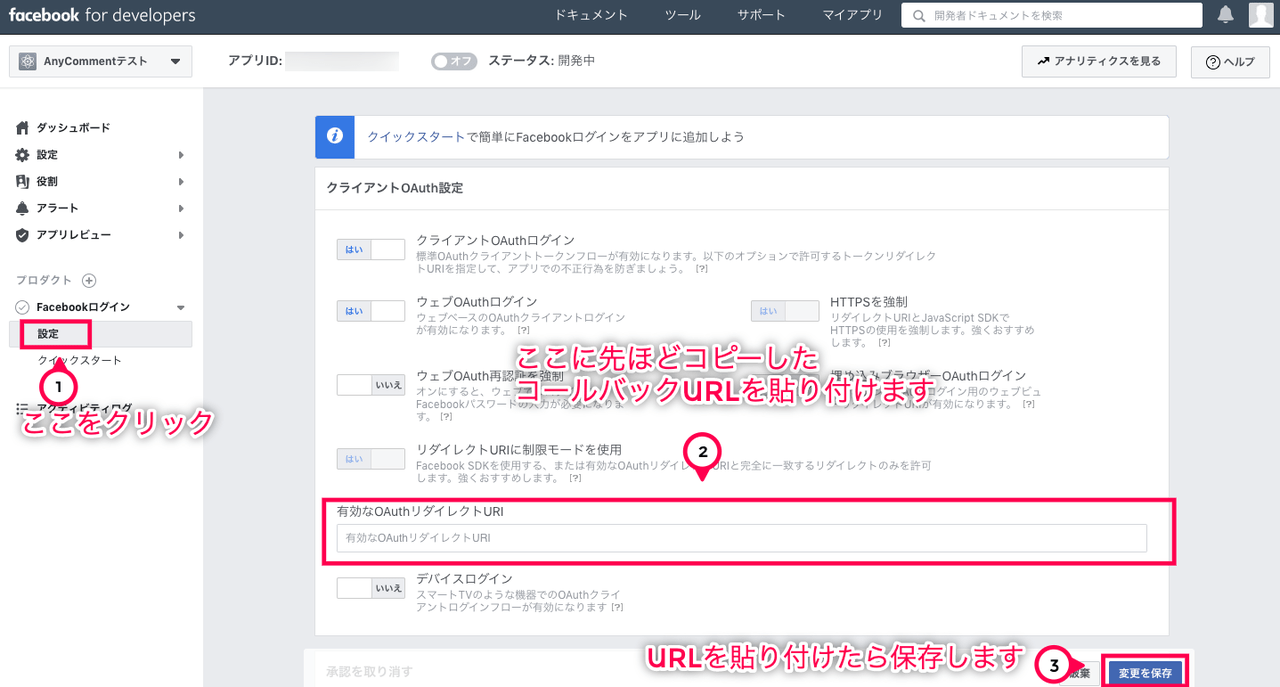Viewport: 1280px width, 687px height.
Task: Select クイックスタート in the sidebar
Action: tap(80, 360)
